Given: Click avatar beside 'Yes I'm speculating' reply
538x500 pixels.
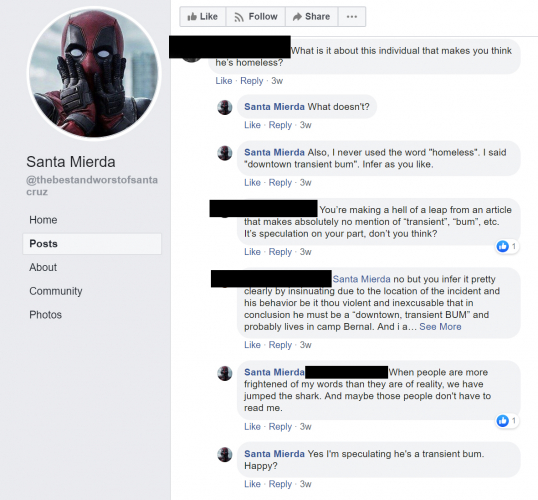Looking at the screenshot, I should click(x=225, y=454).
